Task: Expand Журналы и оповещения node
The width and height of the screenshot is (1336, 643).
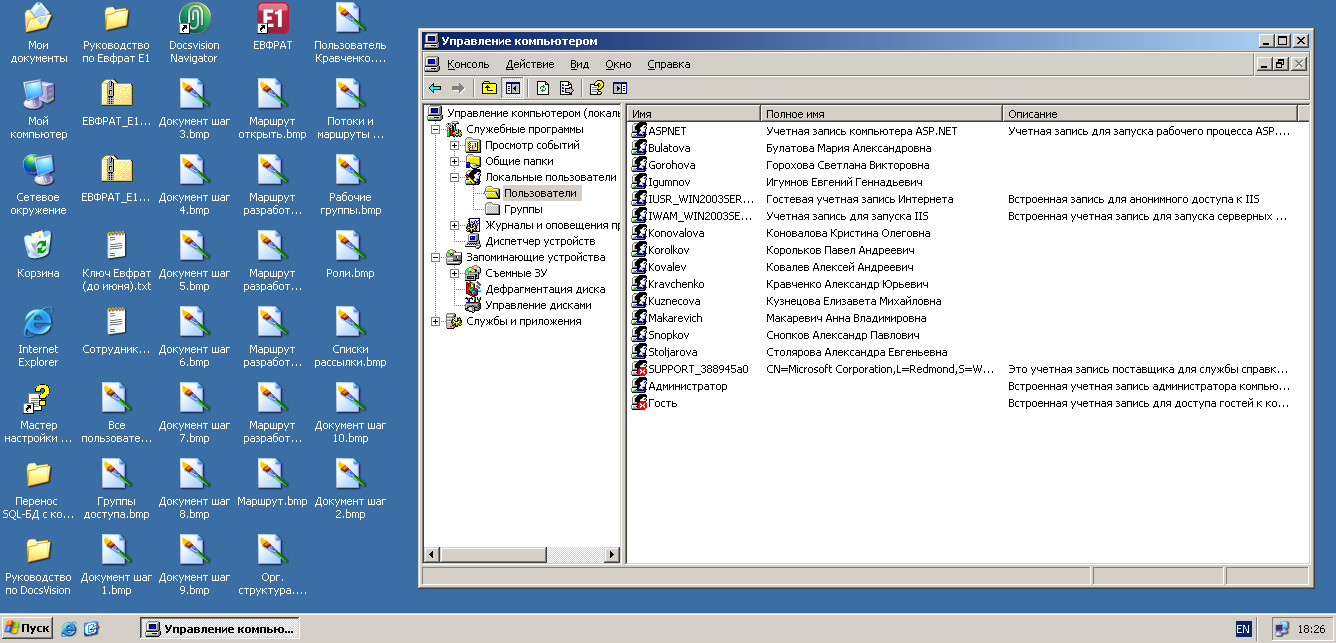Action: pyautogui.click(x=454, y=225)
